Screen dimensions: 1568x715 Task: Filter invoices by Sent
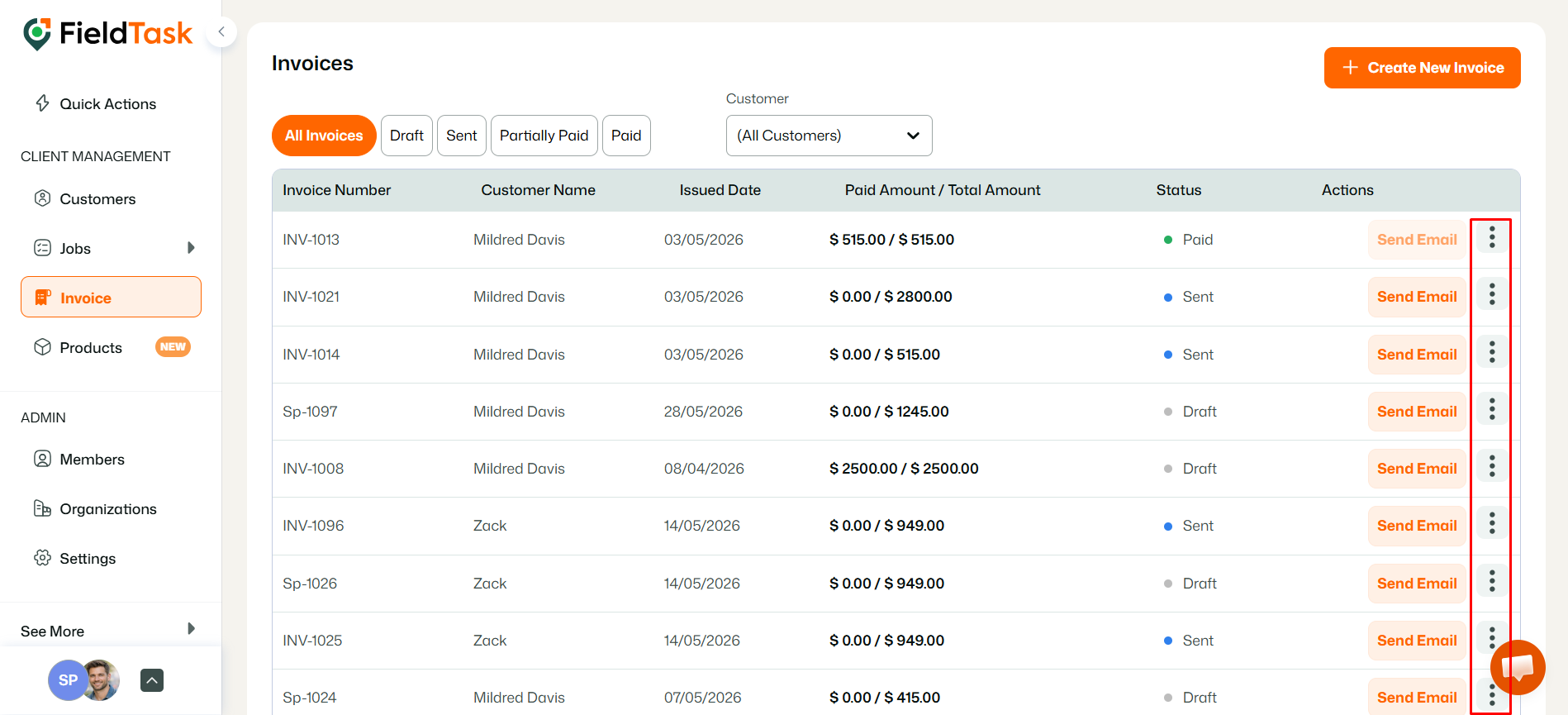462,136
